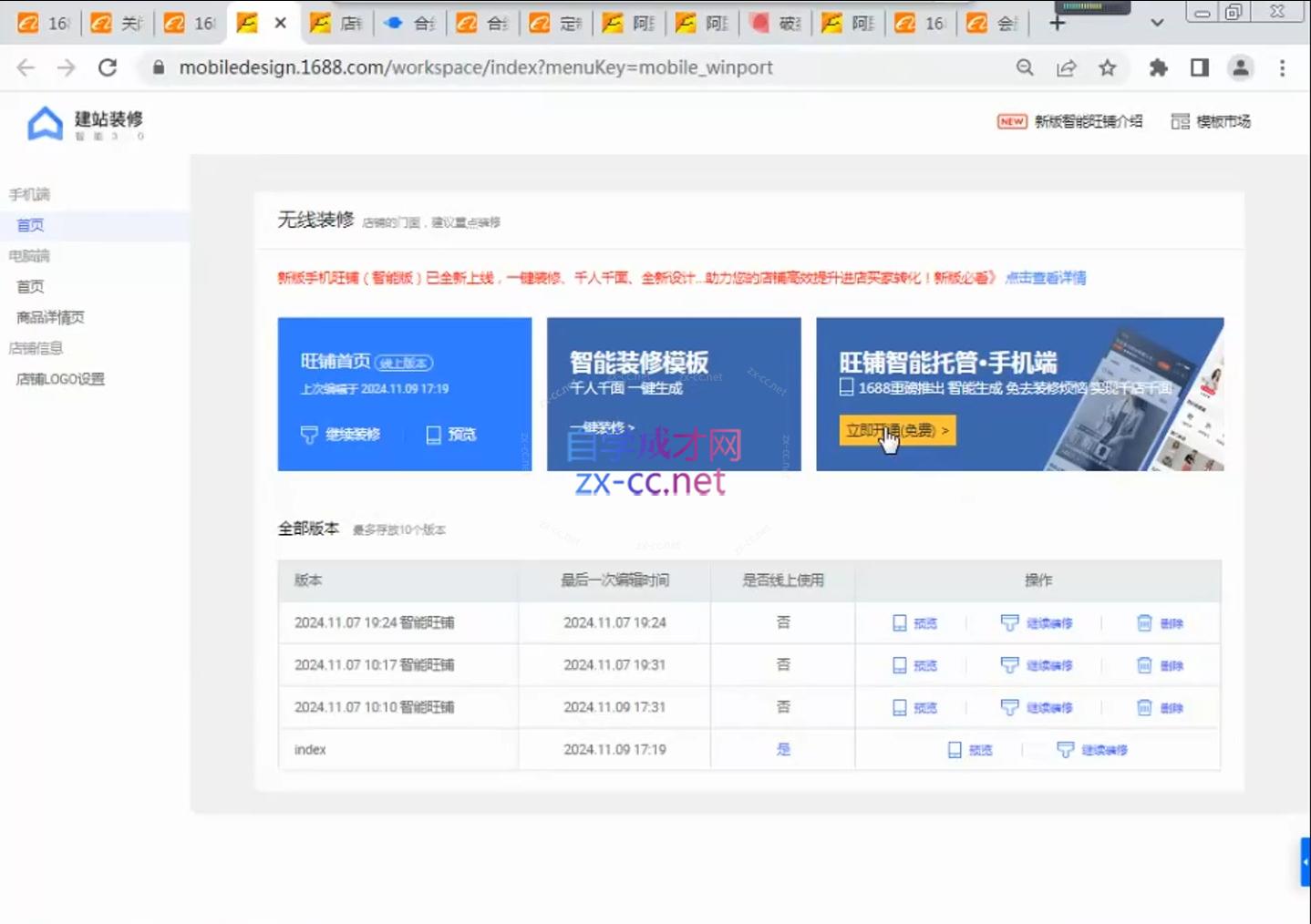
Task: Open the zoom magnifier icon in address bar
Action: (x=1025, y=67)
